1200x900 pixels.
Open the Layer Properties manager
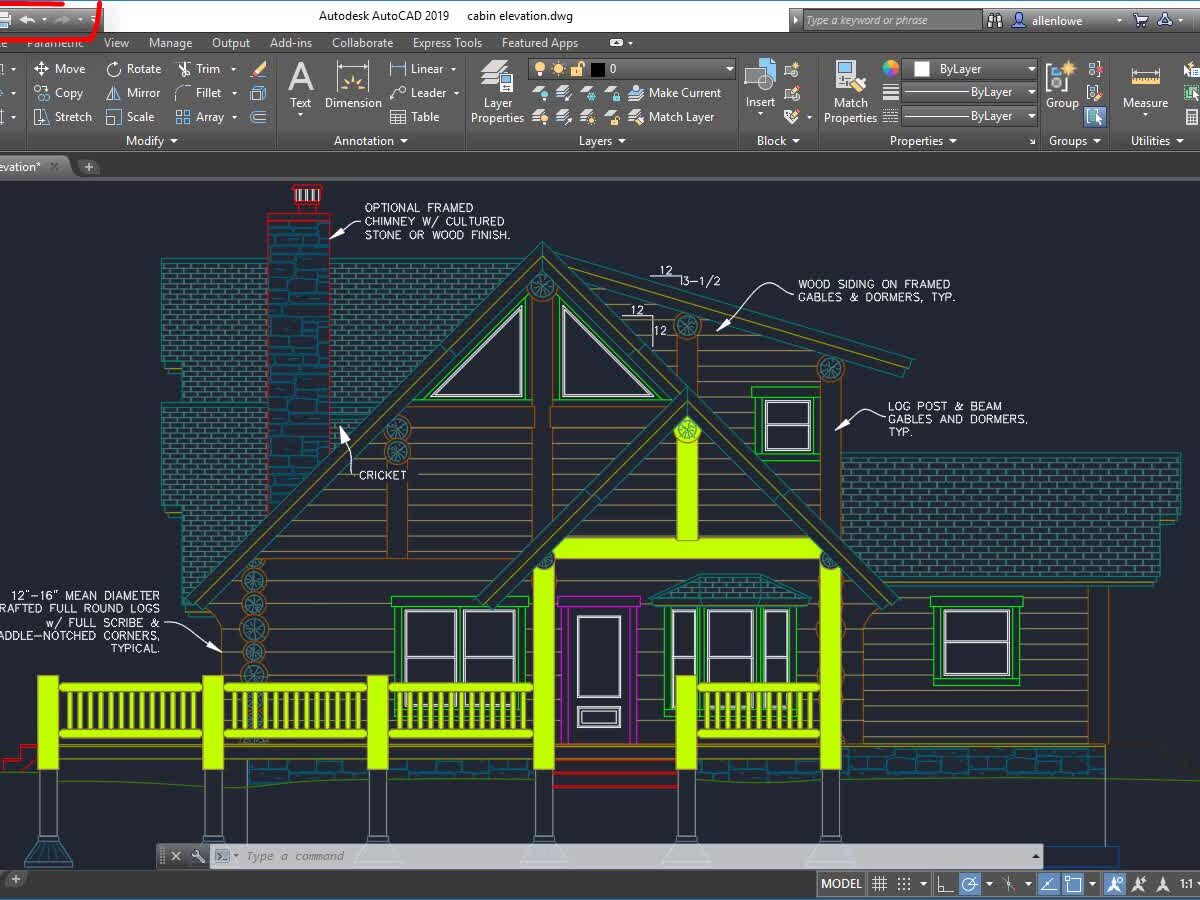click(x=497, y=92)
